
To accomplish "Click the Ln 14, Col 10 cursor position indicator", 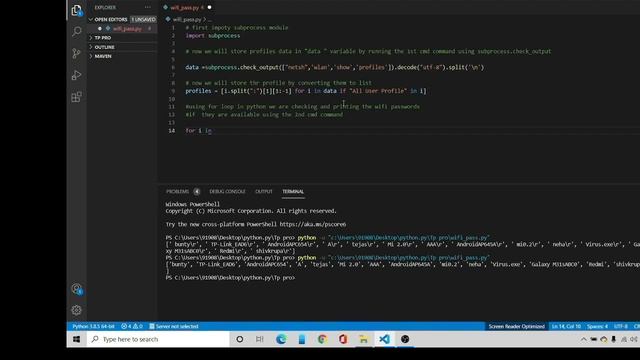I will (566, 326).
